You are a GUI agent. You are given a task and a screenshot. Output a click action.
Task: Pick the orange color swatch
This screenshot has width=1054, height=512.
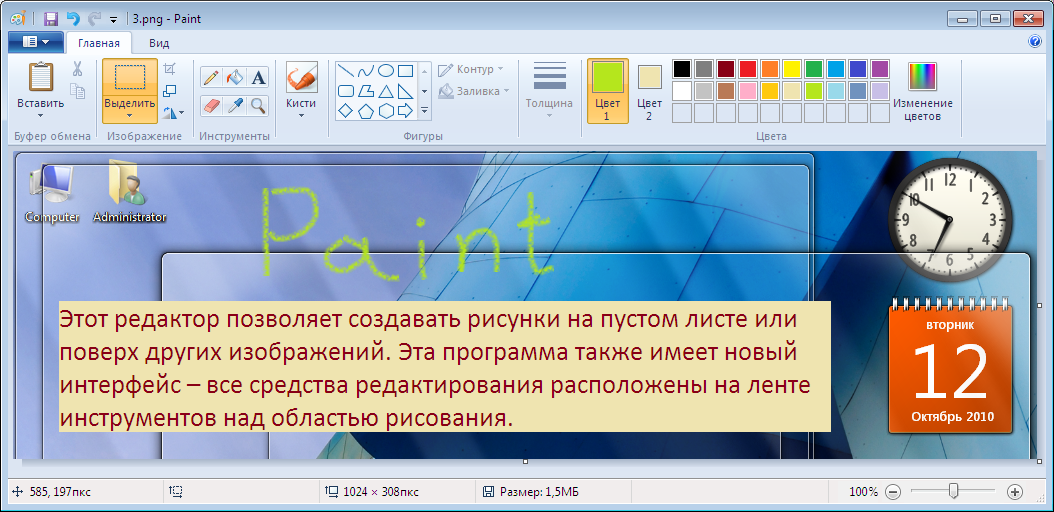(770, 69)
